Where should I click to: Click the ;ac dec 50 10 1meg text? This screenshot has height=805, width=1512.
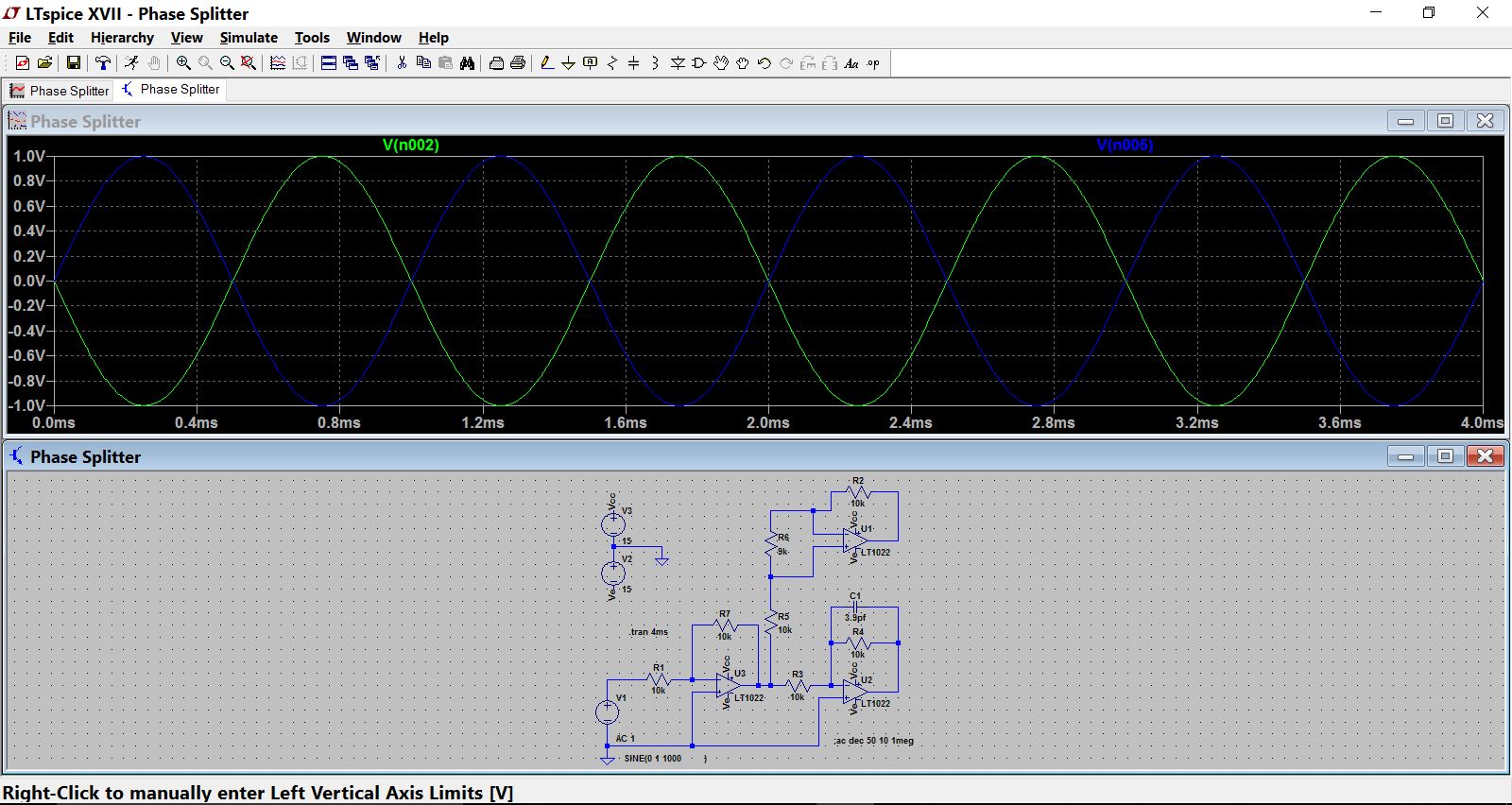874,741
